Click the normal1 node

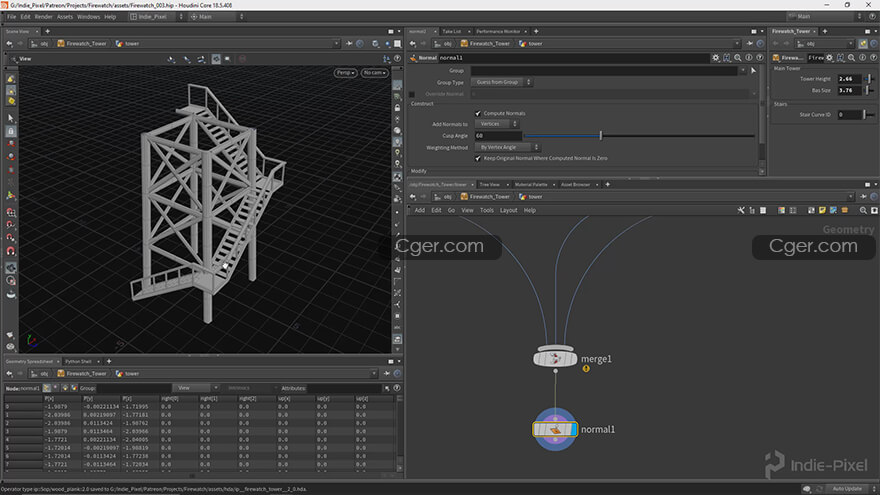pyautogui.click(x=555, y=430)
